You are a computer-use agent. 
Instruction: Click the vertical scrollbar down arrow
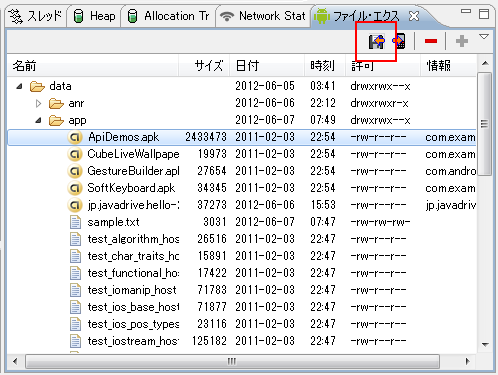click(485, 344)
